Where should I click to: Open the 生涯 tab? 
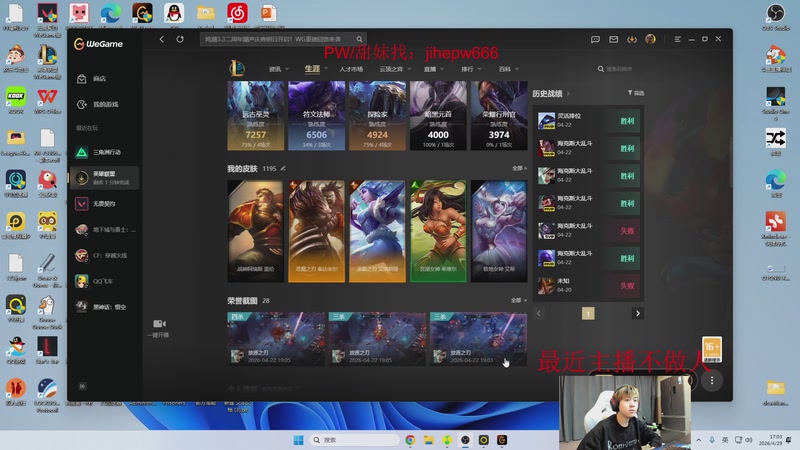coord(312,68)
